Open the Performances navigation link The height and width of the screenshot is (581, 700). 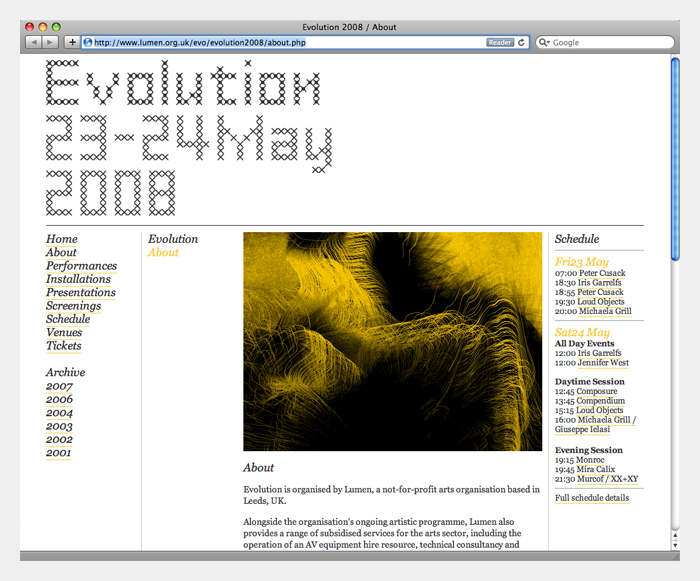[x=81, y=266]
